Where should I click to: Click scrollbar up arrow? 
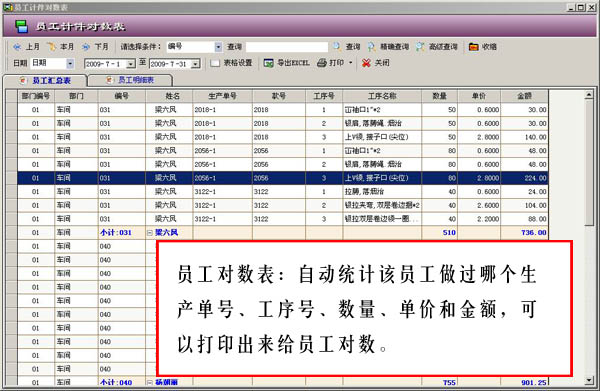pos(589,94)
